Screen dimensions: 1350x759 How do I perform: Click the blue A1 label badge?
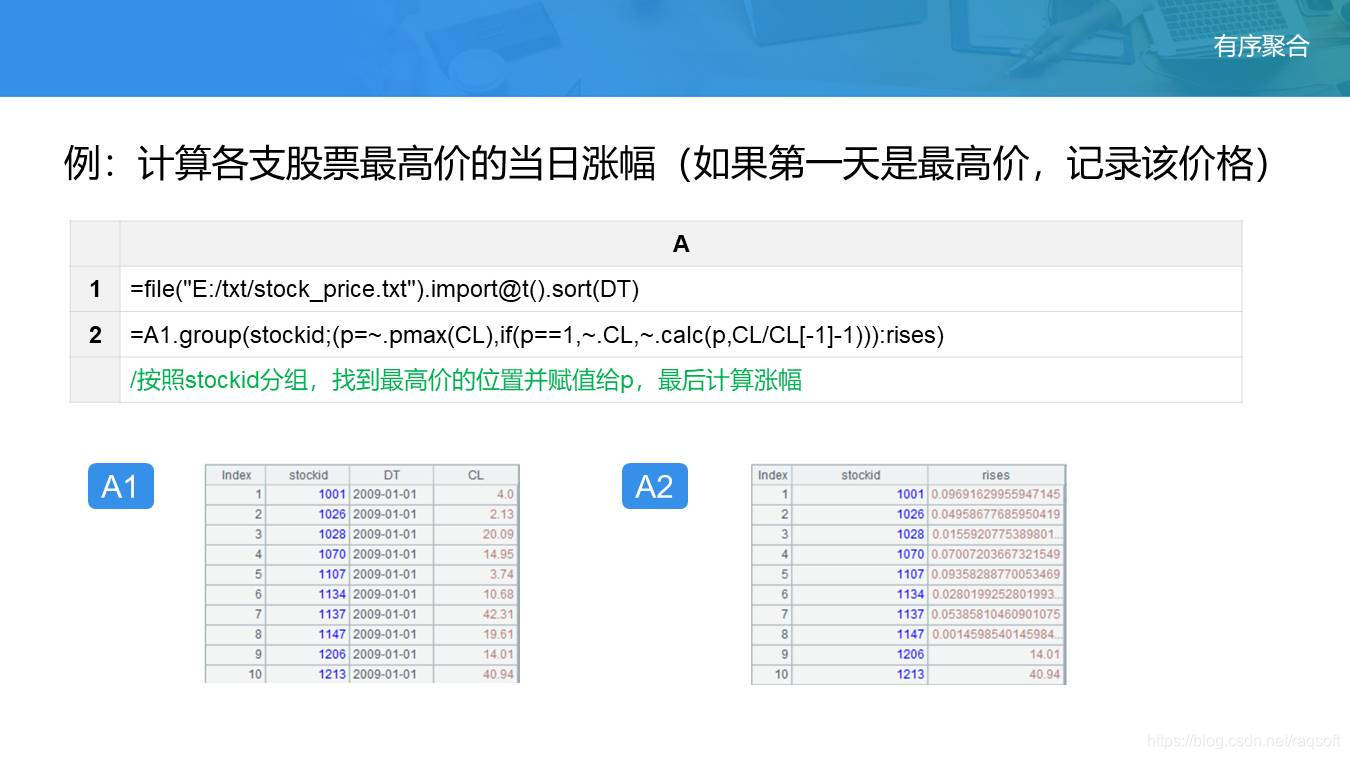tap(120, 486)
